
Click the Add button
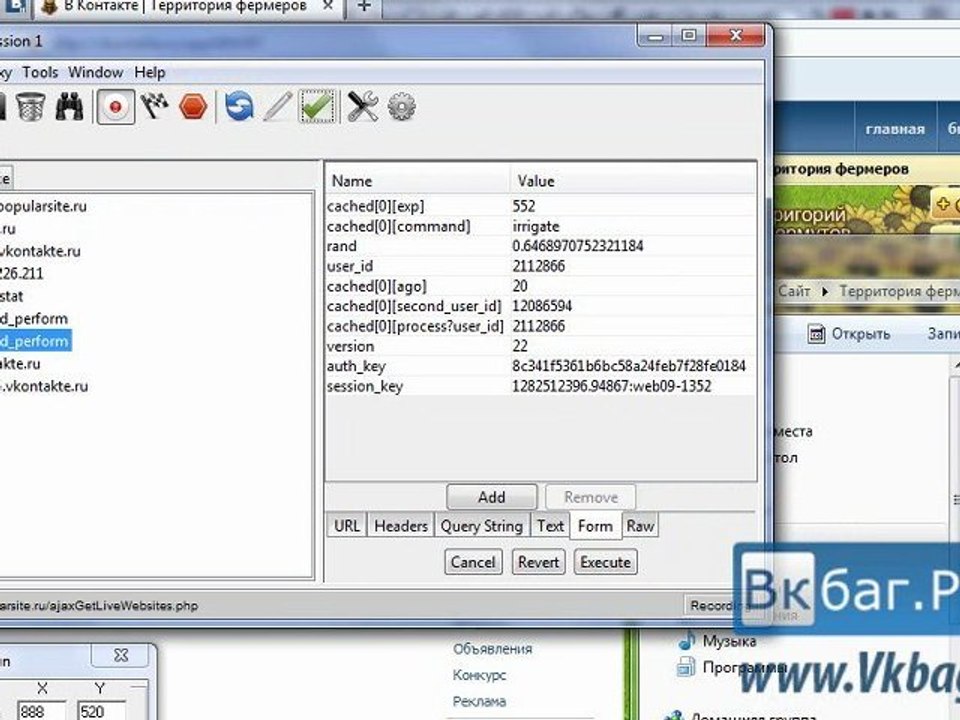pyautogui.click(x=492, y=497)
